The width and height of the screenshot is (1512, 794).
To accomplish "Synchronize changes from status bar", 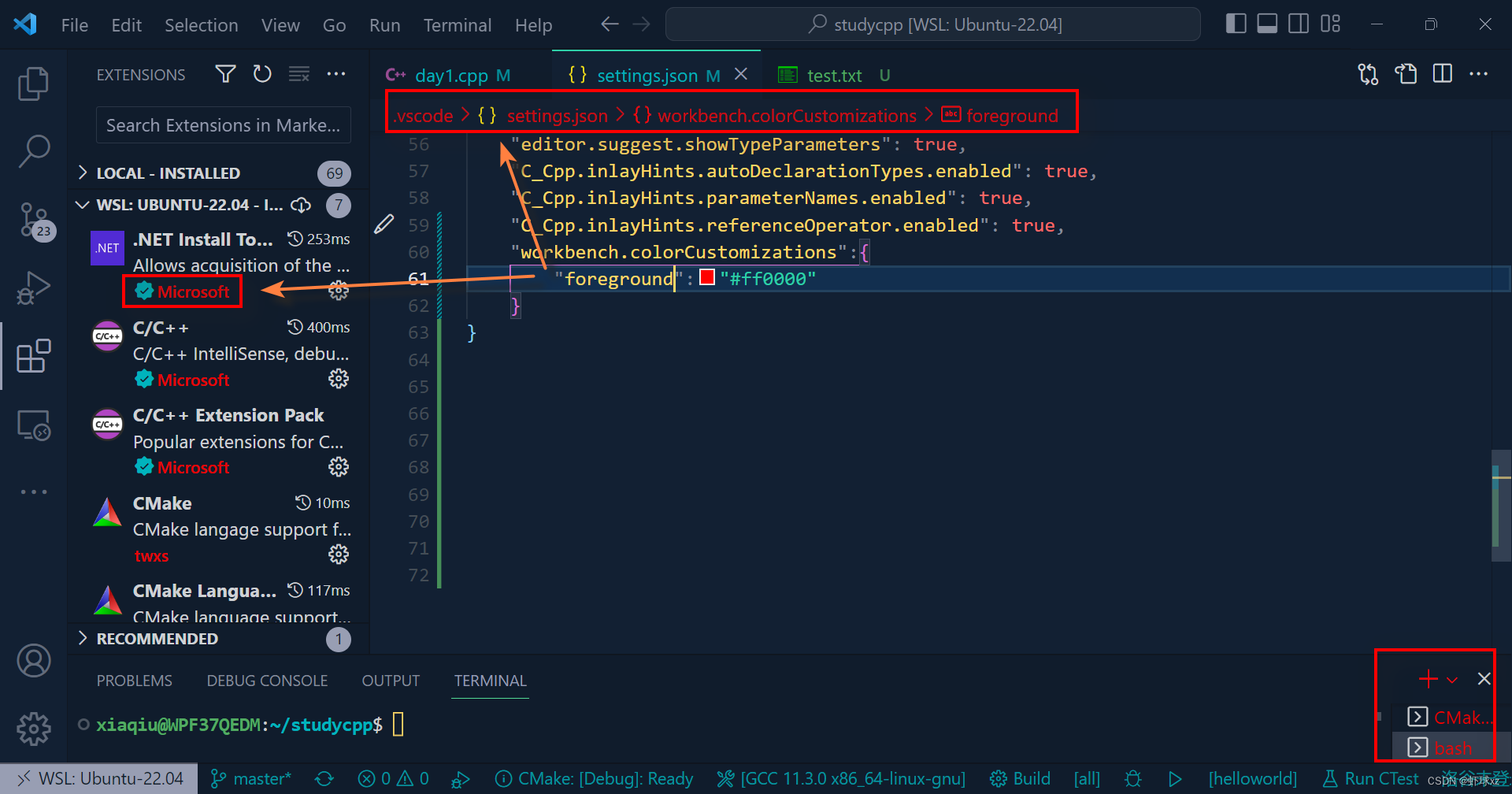I will click(x=324, y=778).
